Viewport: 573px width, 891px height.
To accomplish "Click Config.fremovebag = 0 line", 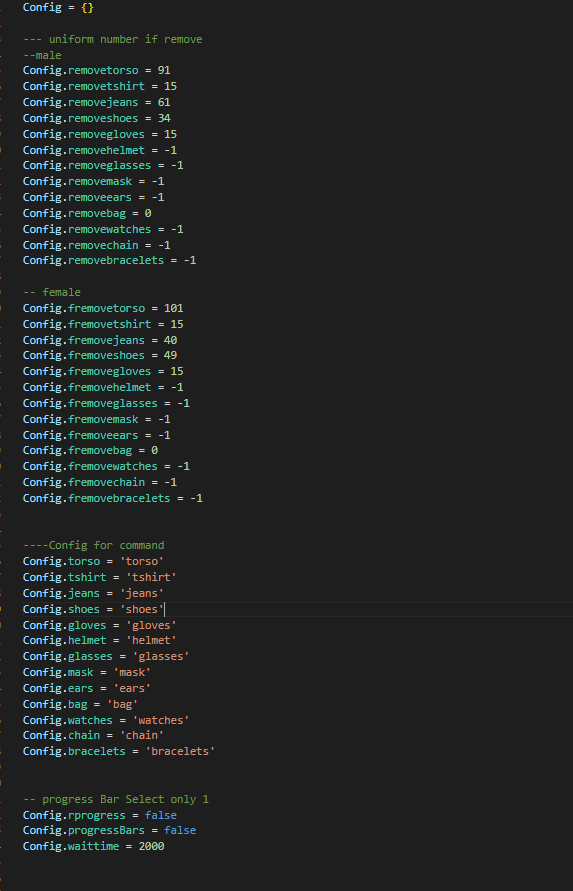I will pyautogui.click(x=90, y=450).
